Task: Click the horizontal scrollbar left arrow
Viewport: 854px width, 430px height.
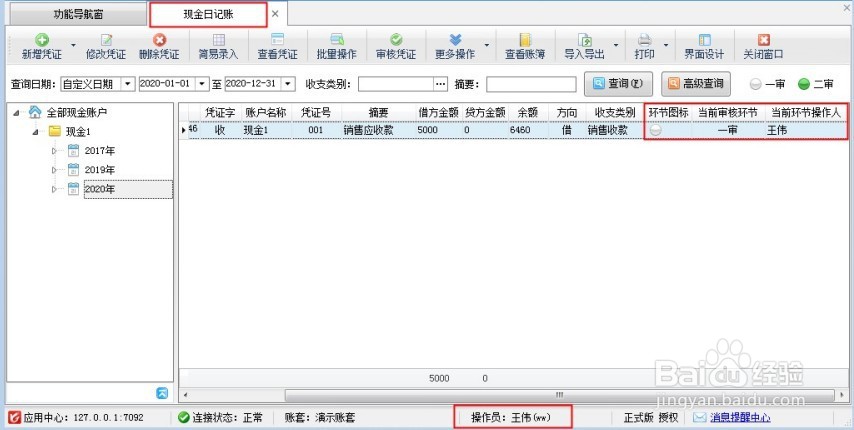Action: click(186, 395)
